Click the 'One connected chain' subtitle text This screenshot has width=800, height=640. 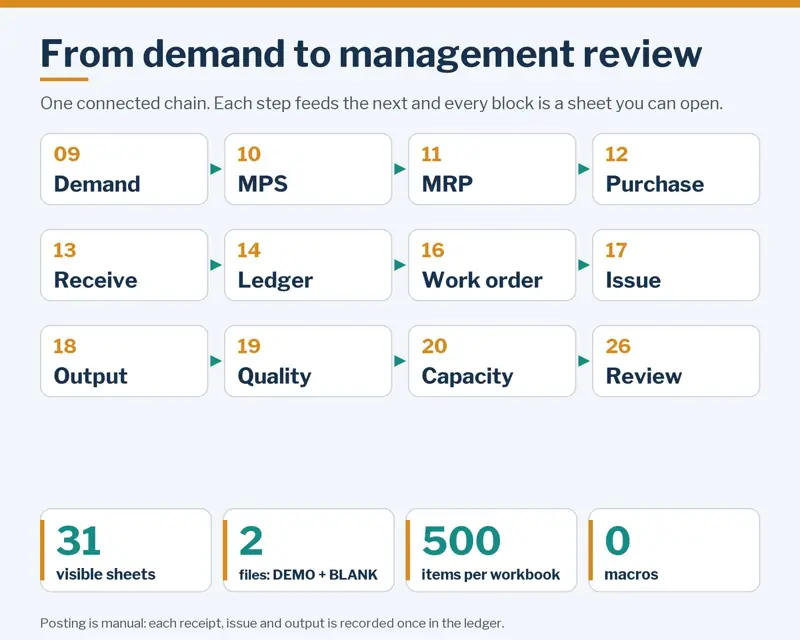click(381, 104)
